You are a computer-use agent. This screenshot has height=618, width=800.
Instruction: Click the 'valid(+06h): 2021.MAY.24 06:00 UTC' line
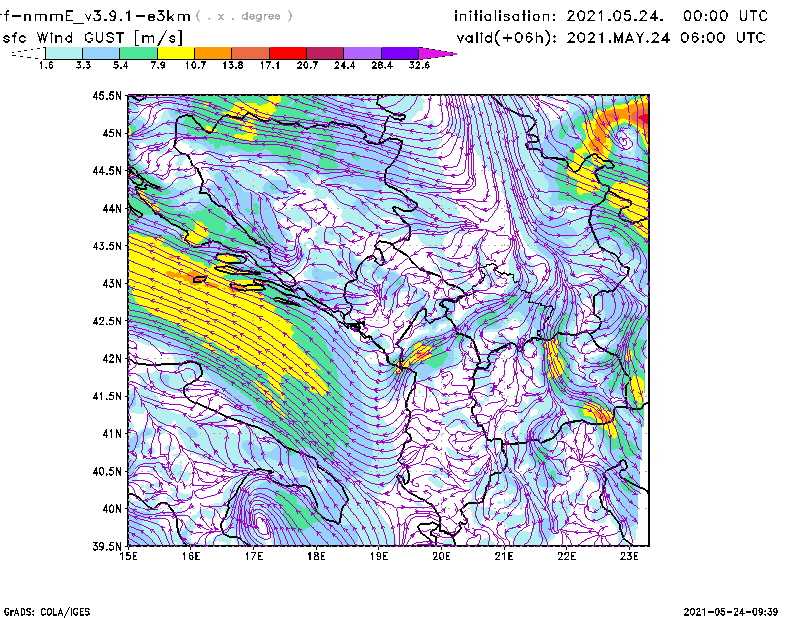[611, 38]
